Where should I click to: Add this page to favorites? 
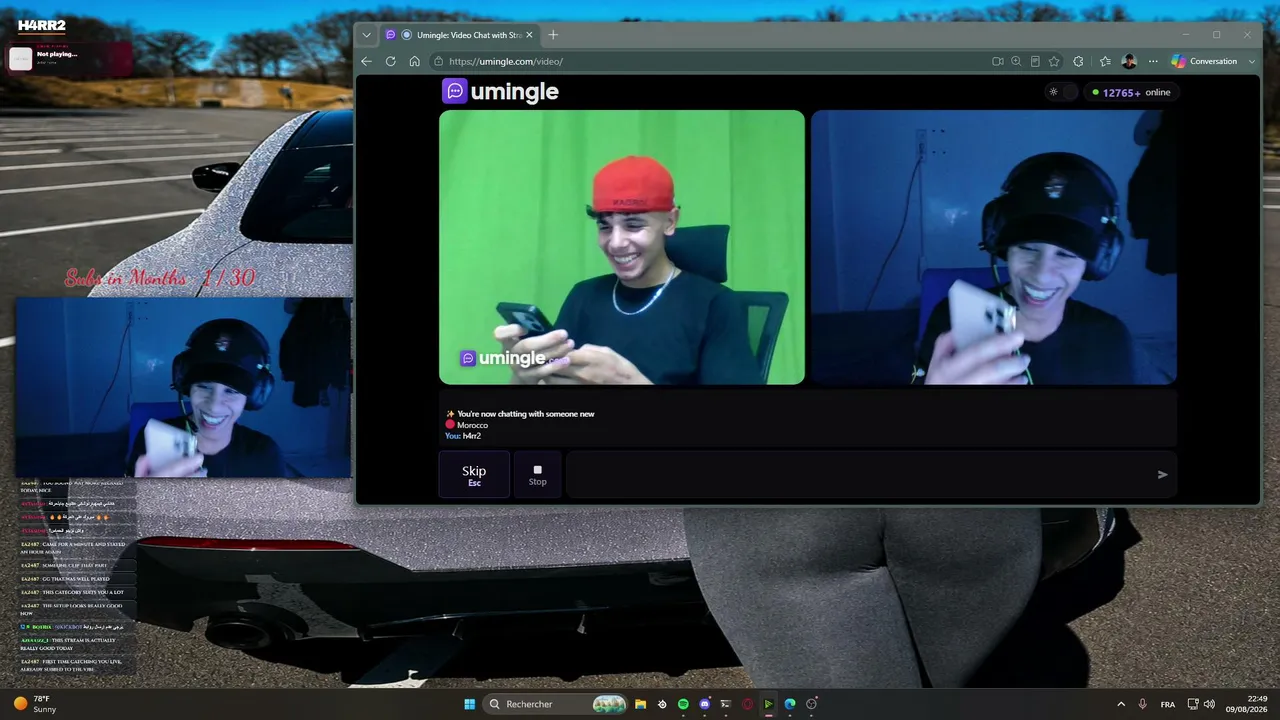pos(1054,61)
